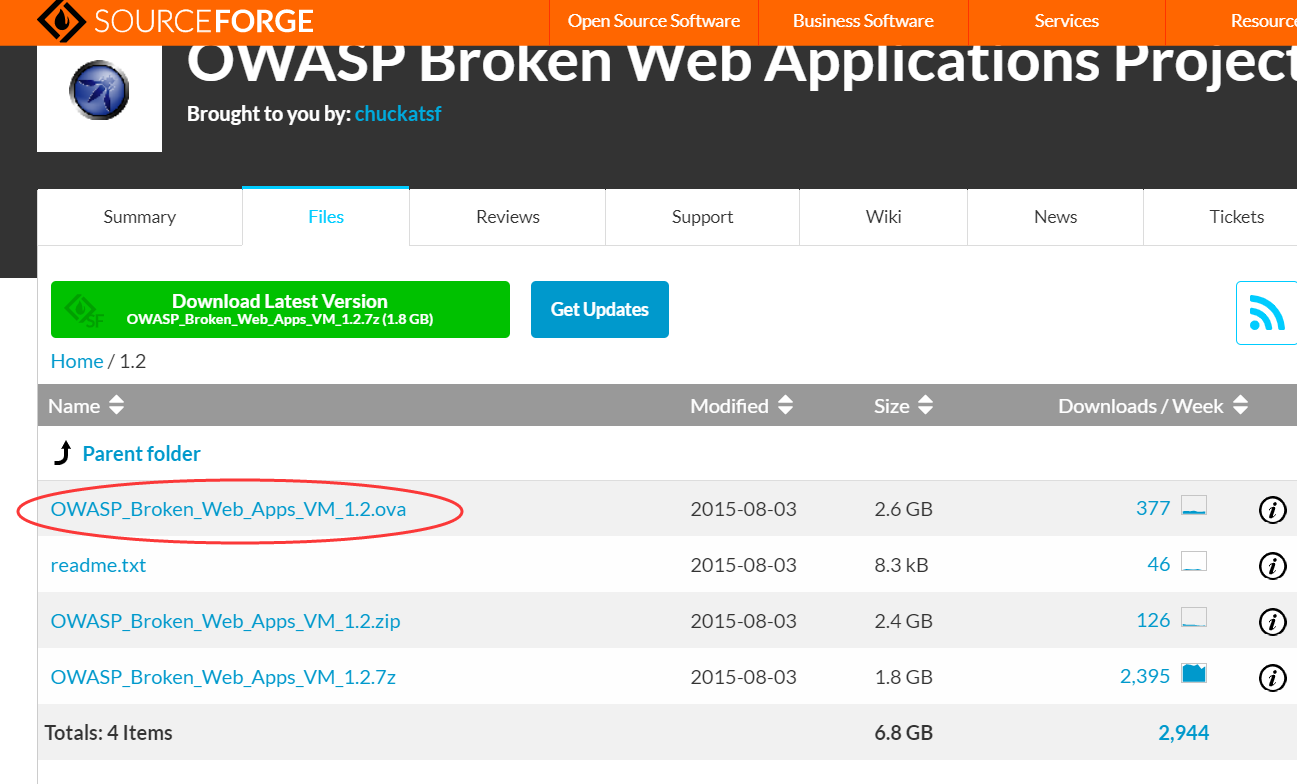The height and width of the screenshot is (784, 1297).
Task: Sort by Downloads / Week
Action: click(1240, 406)
